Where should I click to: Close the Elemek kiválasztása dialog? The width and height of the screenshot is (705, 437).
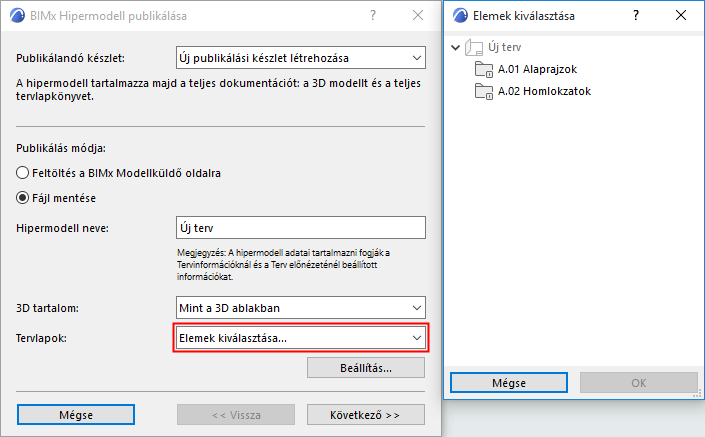[681, 15]
